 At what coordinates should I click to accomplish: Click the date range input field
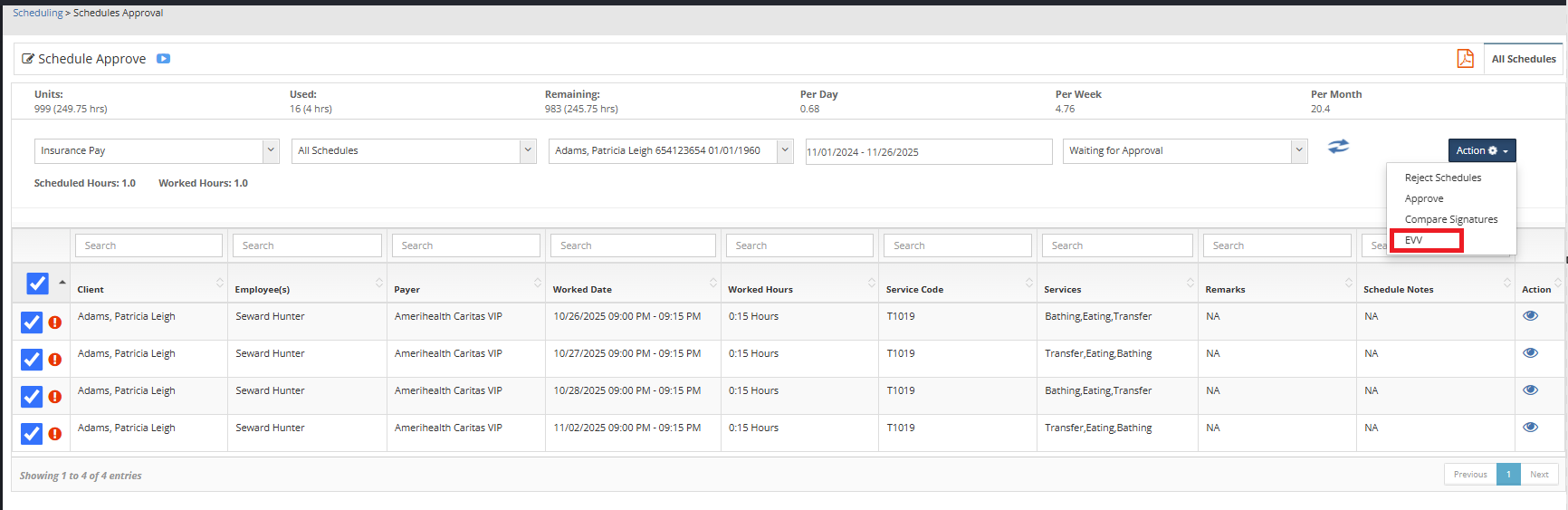(928, 152)
